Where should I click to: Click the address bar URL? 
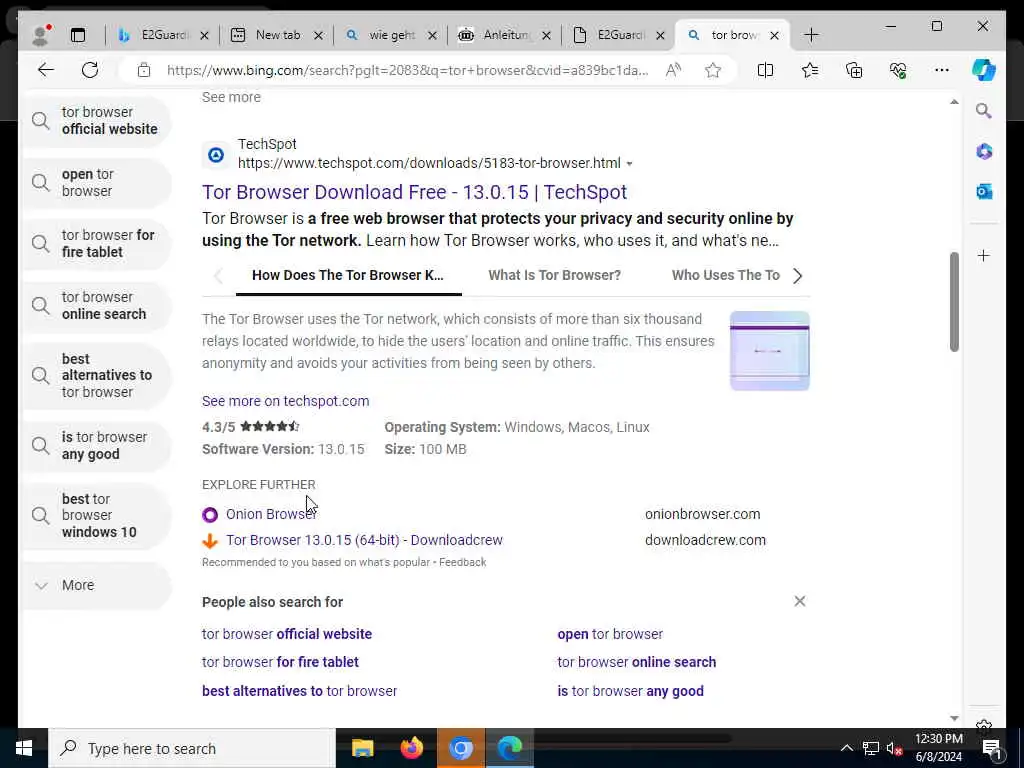(x=408, y=71)
